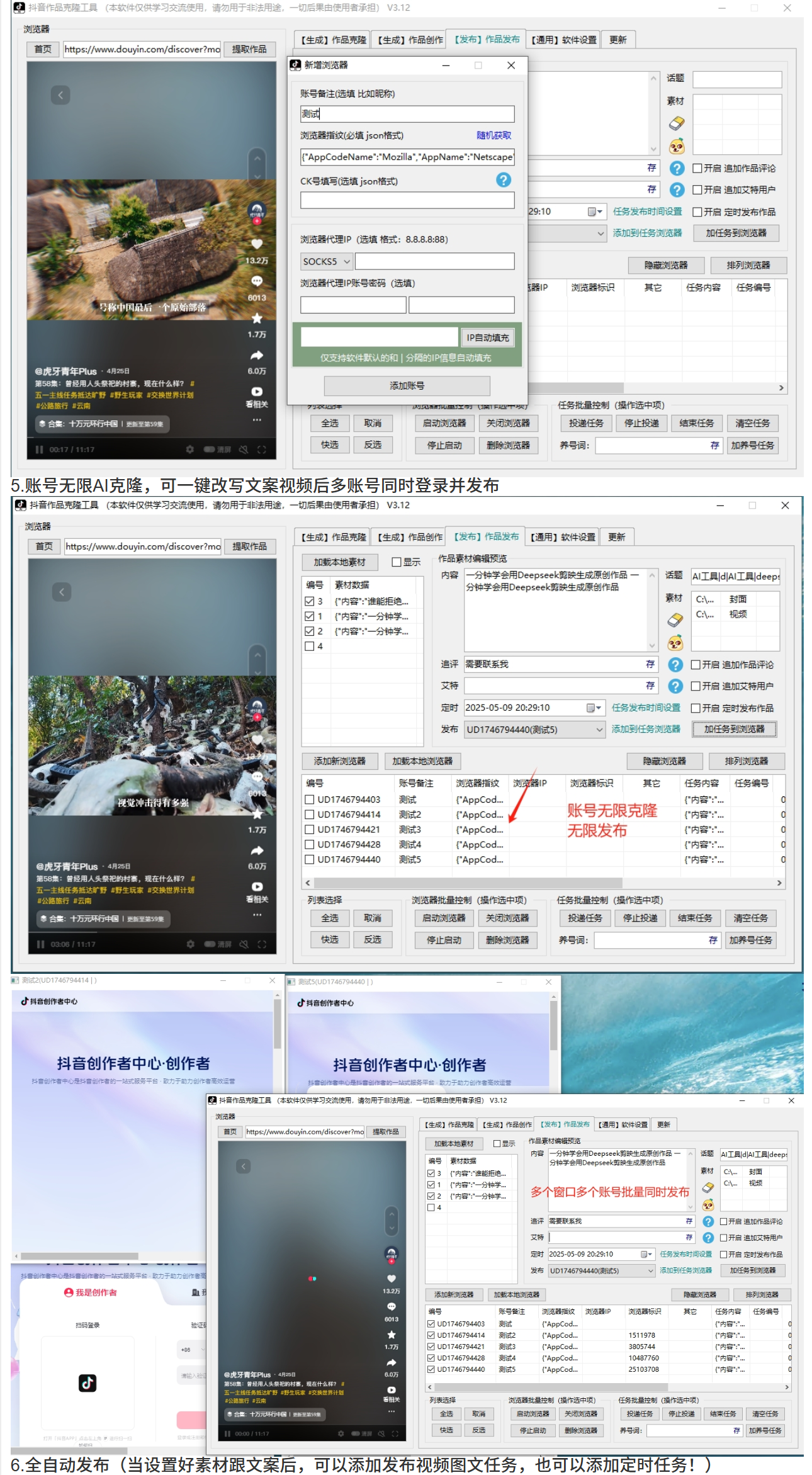Click the 看相关 icon in player at 03:06
This screenshot has width=812, height=1475.
coord(257,886)
